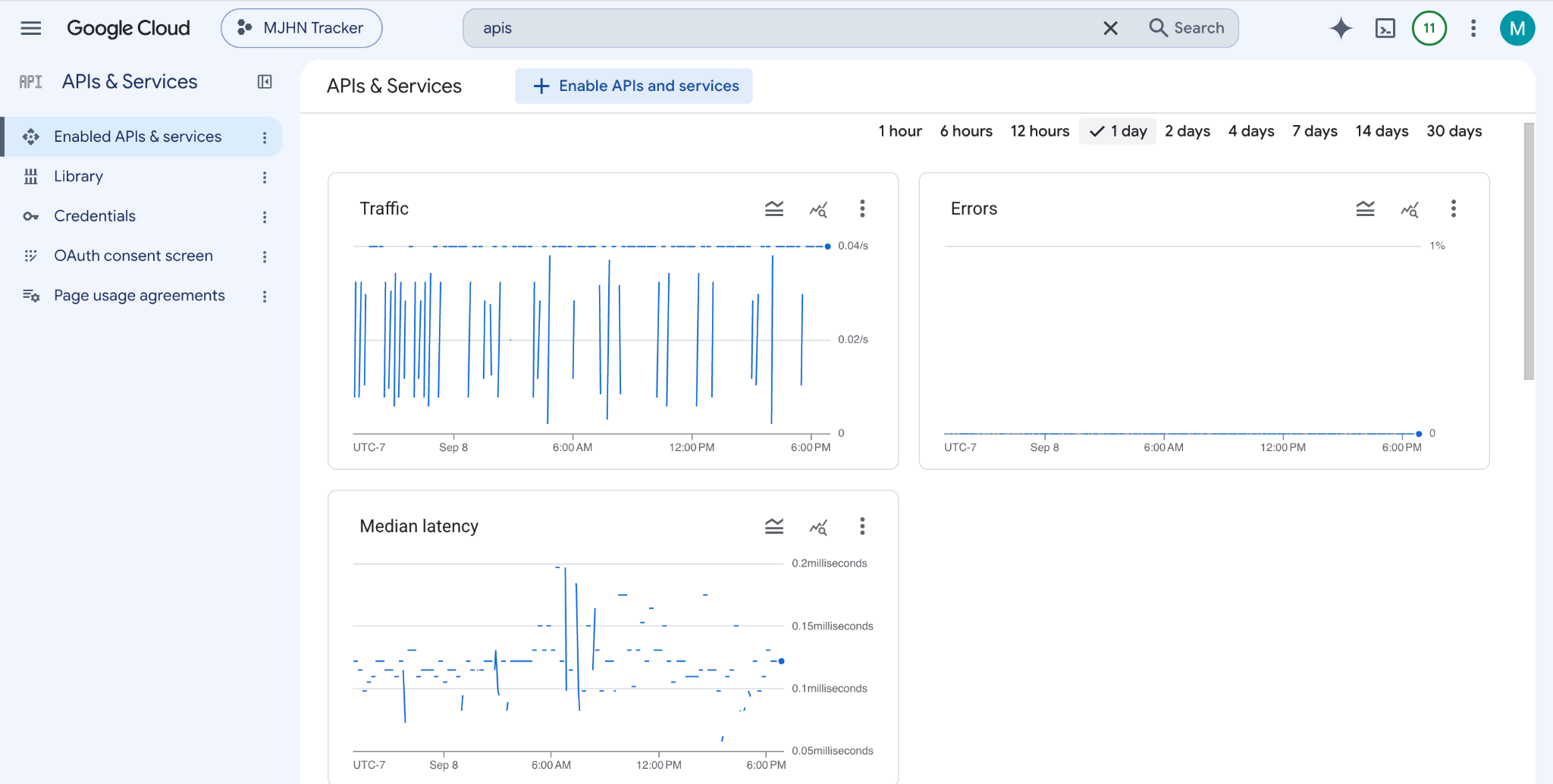Open more options for Library item

click(x=265, y=177)
